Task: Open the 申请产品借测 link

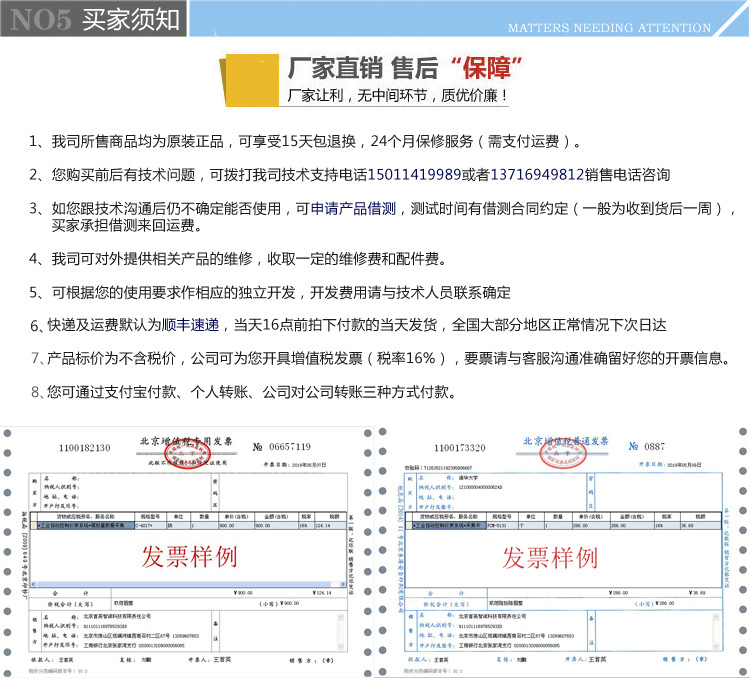Action: point(353,209)
